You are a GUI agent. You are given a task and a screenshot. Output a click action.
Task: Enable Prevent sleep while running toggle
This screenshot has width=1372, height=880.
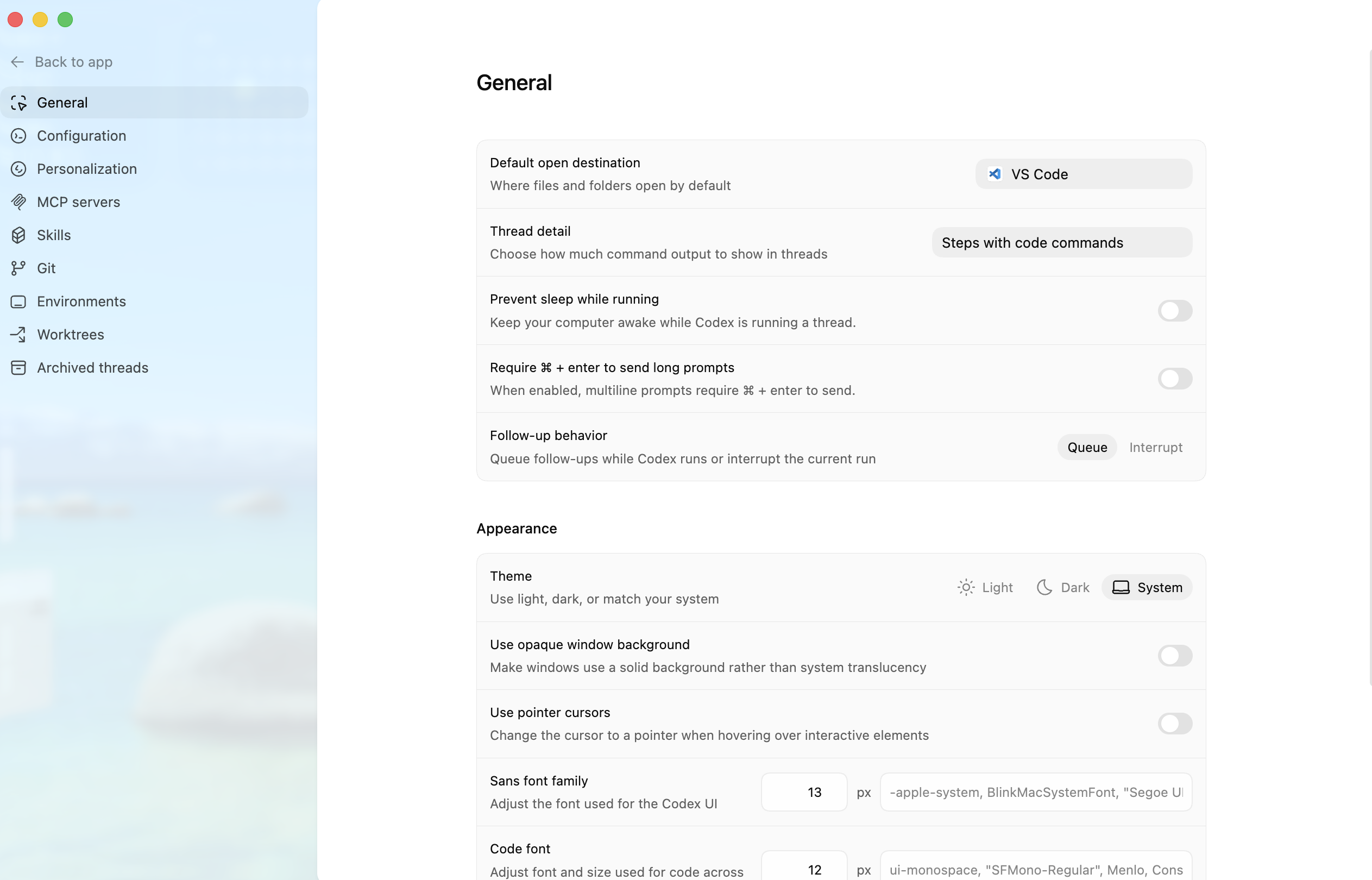(1174, 311)
